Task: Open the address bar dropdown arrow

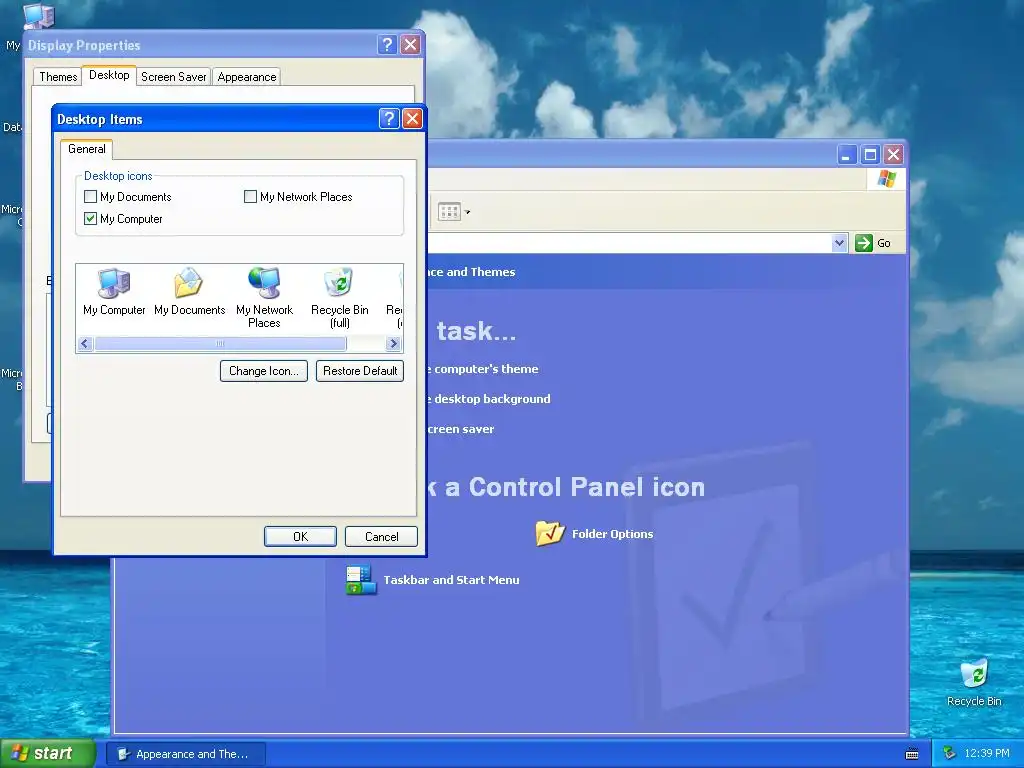Action: [840, 243]
